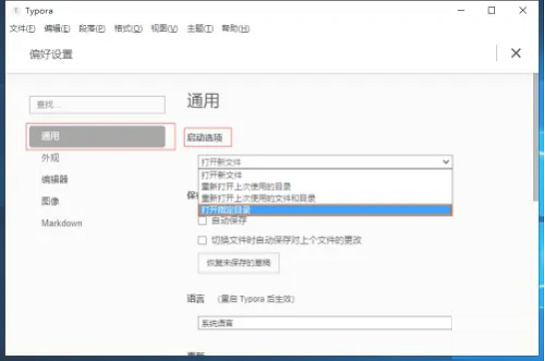Open the 文件(F) menu
Viewport: 545px width, 361px height.
(x=22, y=28)
